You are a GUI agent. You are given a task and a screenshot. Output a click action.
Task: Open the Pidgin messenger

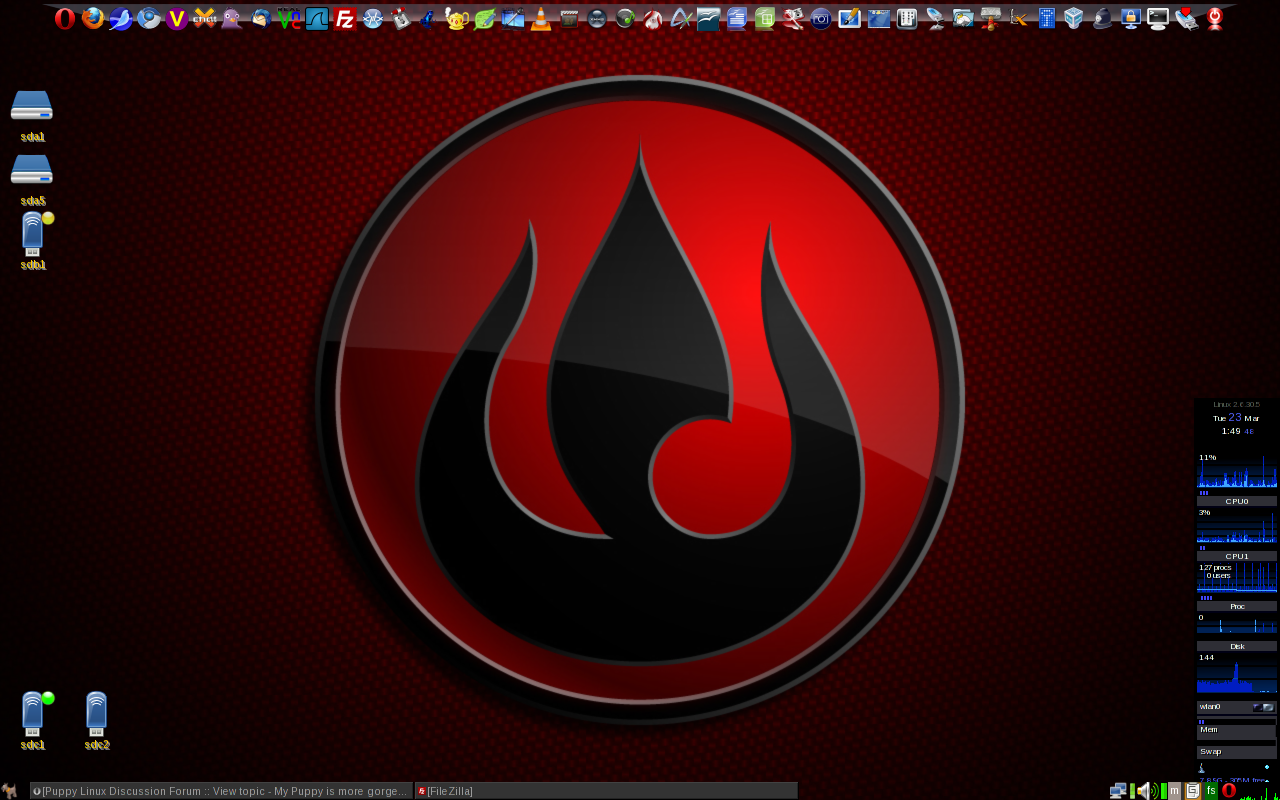coord(232,18)
